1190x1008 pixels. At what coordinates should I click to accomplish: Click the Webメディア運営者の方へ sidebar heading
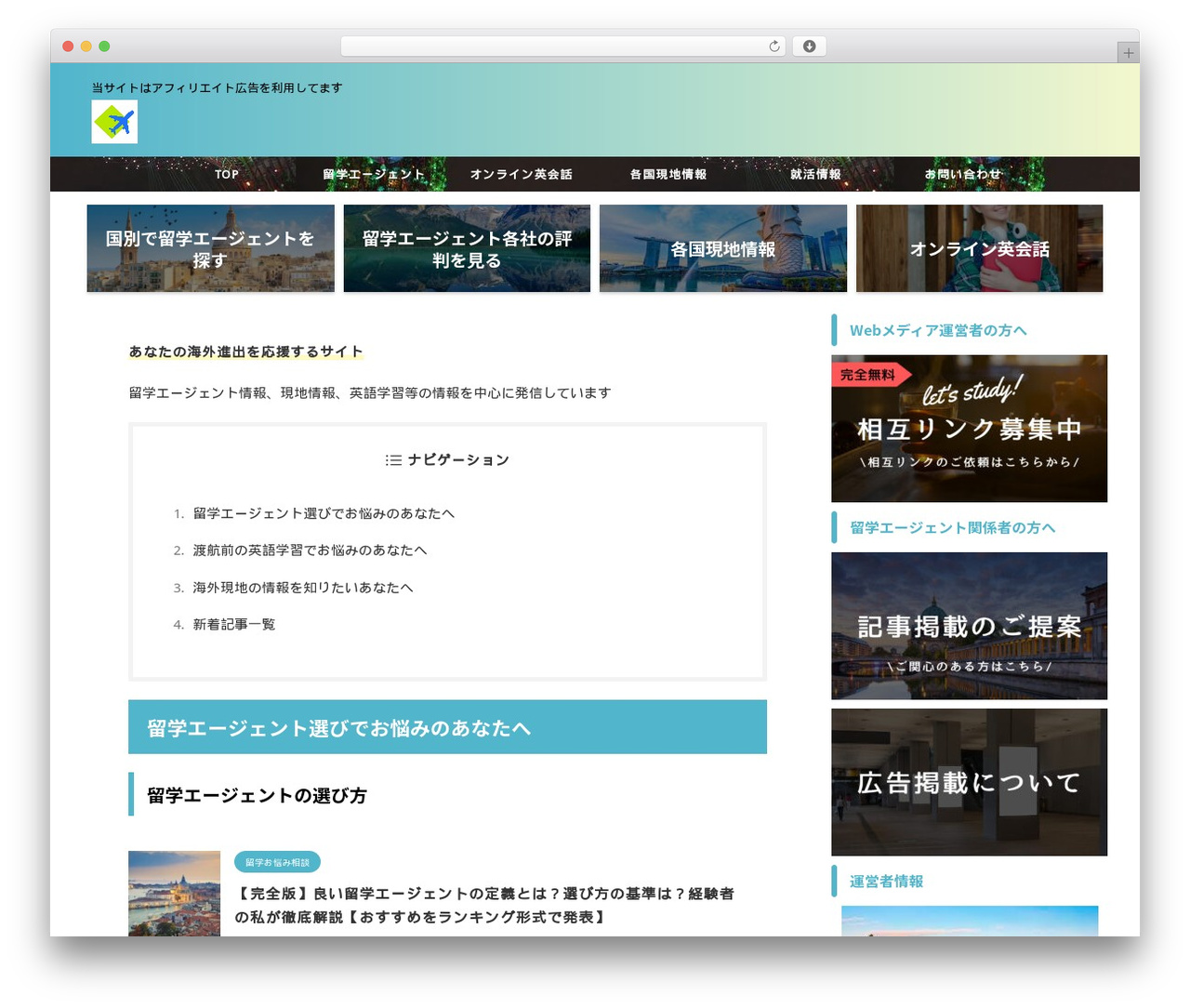(x=938, y=330)
